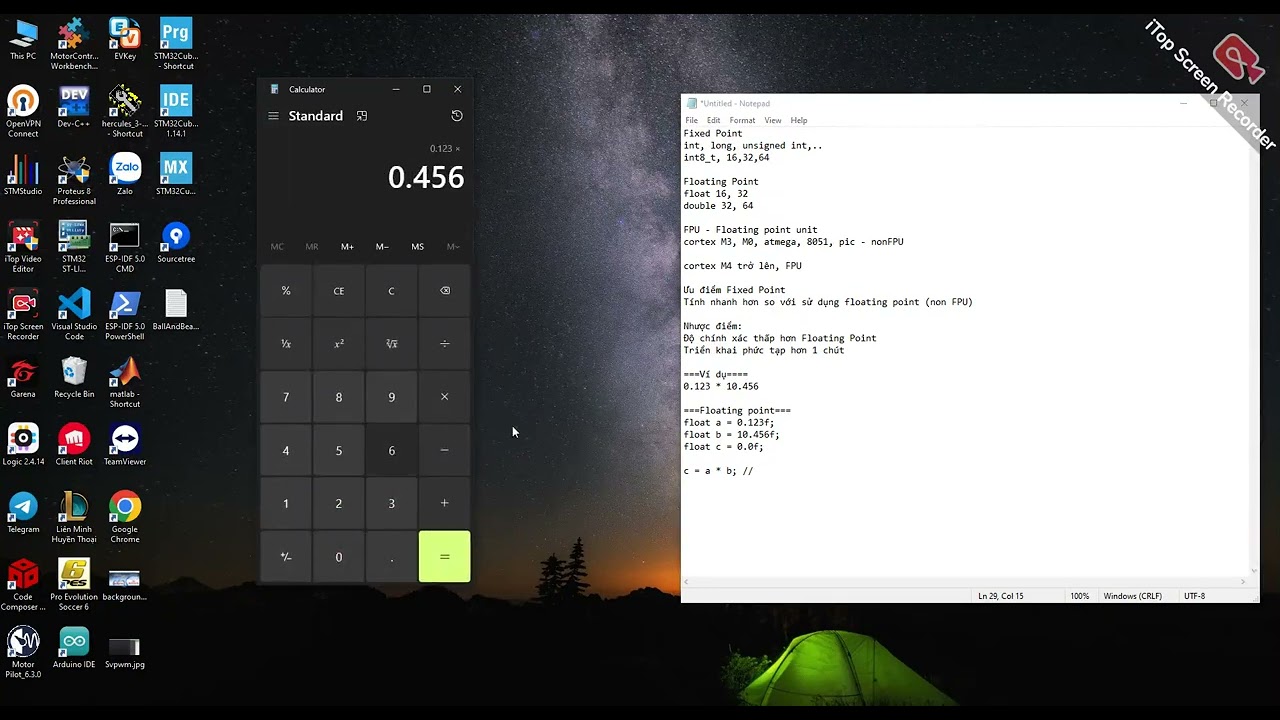Image resolution: width=1280 pixels, height=720 pixels.
Task: Open the Format menu in Notepad
Action: pyautogui.click(x=742, y=120)
